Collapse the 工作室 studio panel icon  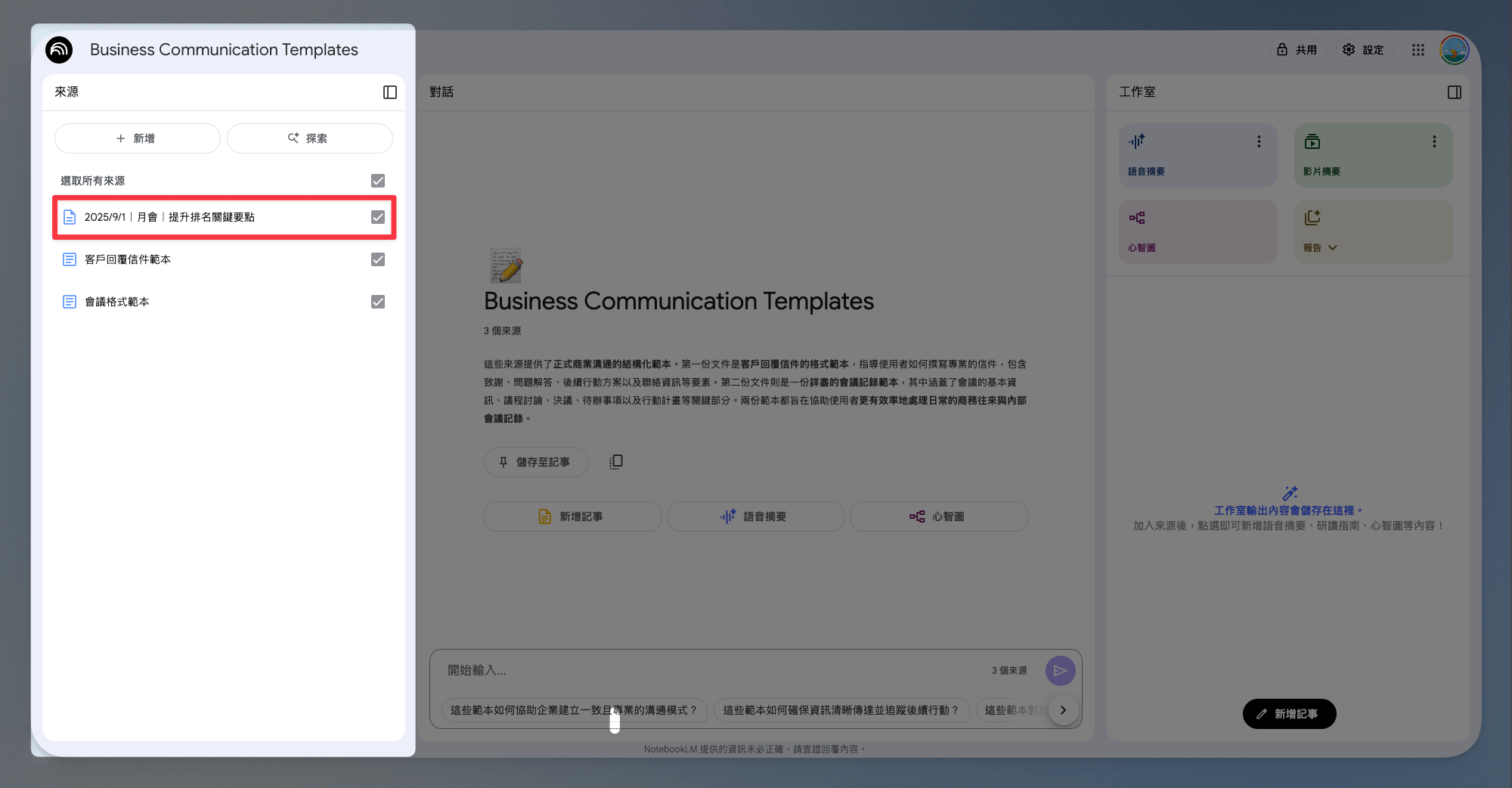click(x=1455, y=92)
